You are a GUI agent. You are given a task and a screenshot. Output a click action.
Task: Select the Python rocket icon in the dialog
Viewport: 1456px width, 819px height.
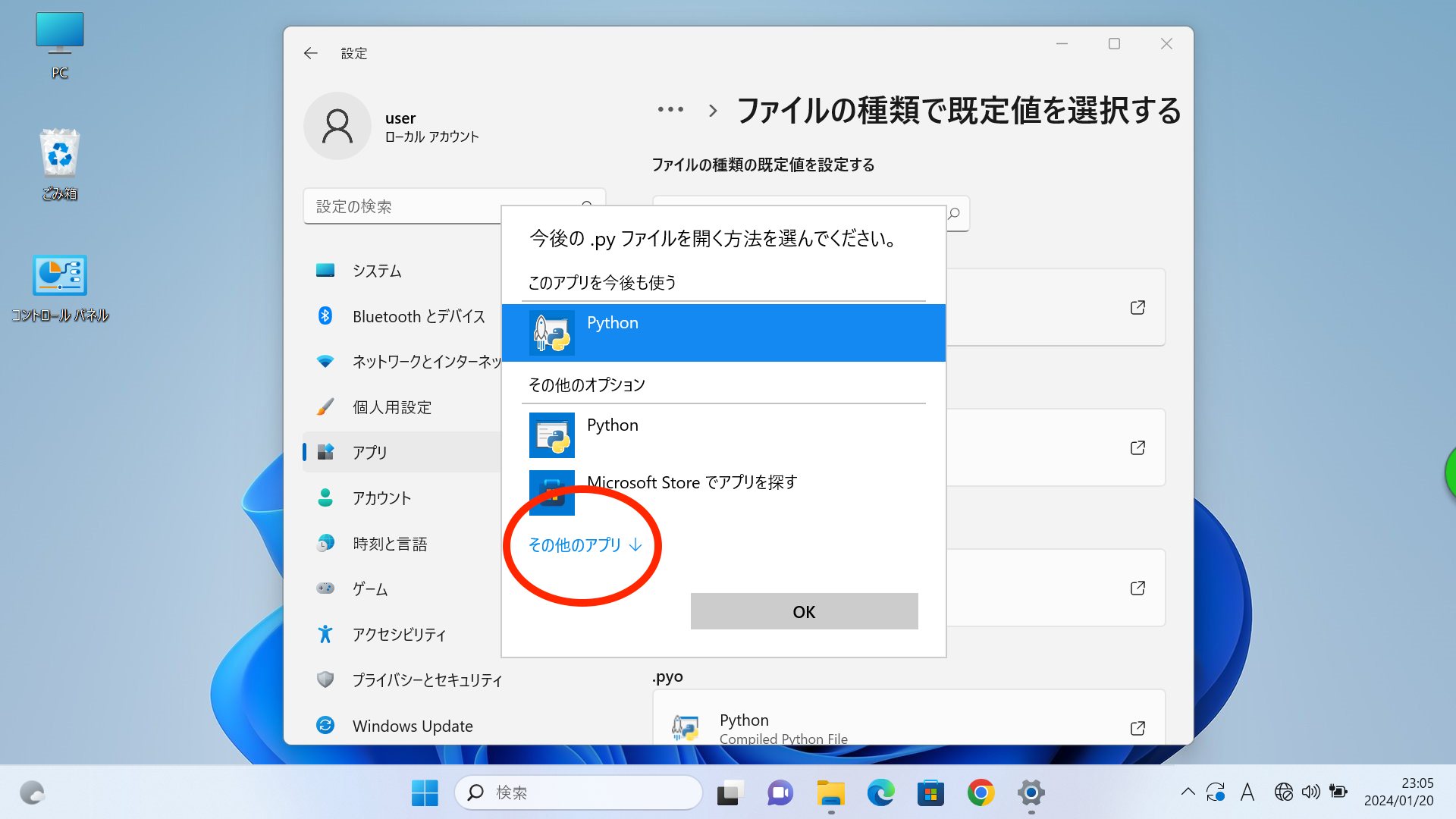pyautogui.click(x=551, y=333)
